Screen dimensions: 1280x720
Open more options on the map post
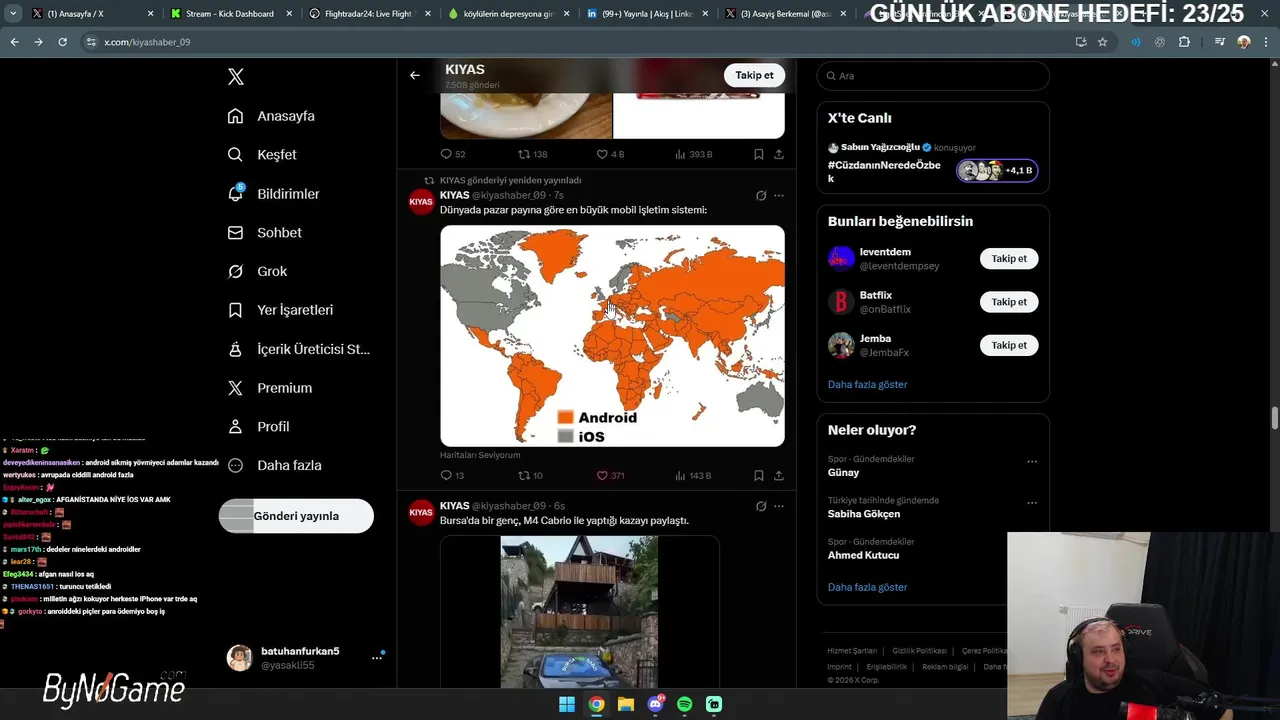coord(779,196)
